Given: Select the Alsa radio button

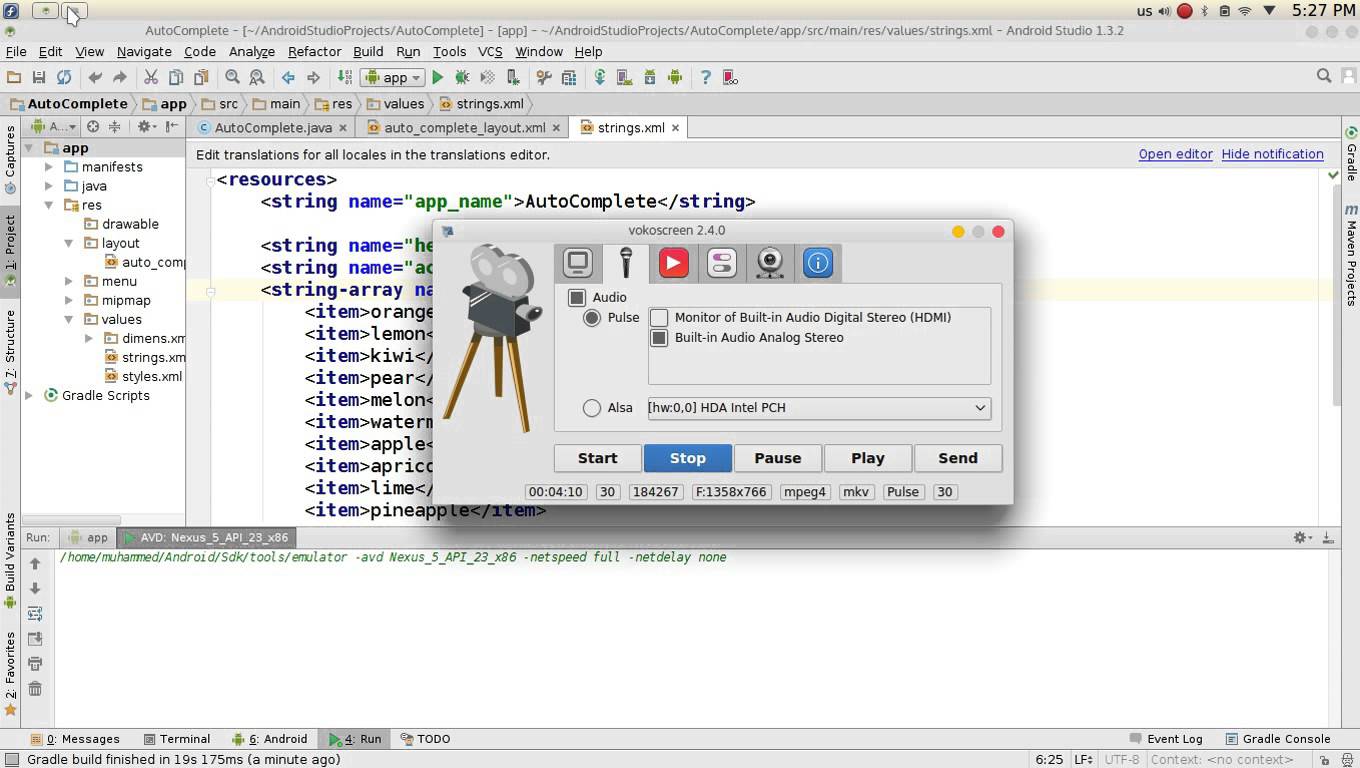Looking at the screenshot, I should (x=592, y=407).
